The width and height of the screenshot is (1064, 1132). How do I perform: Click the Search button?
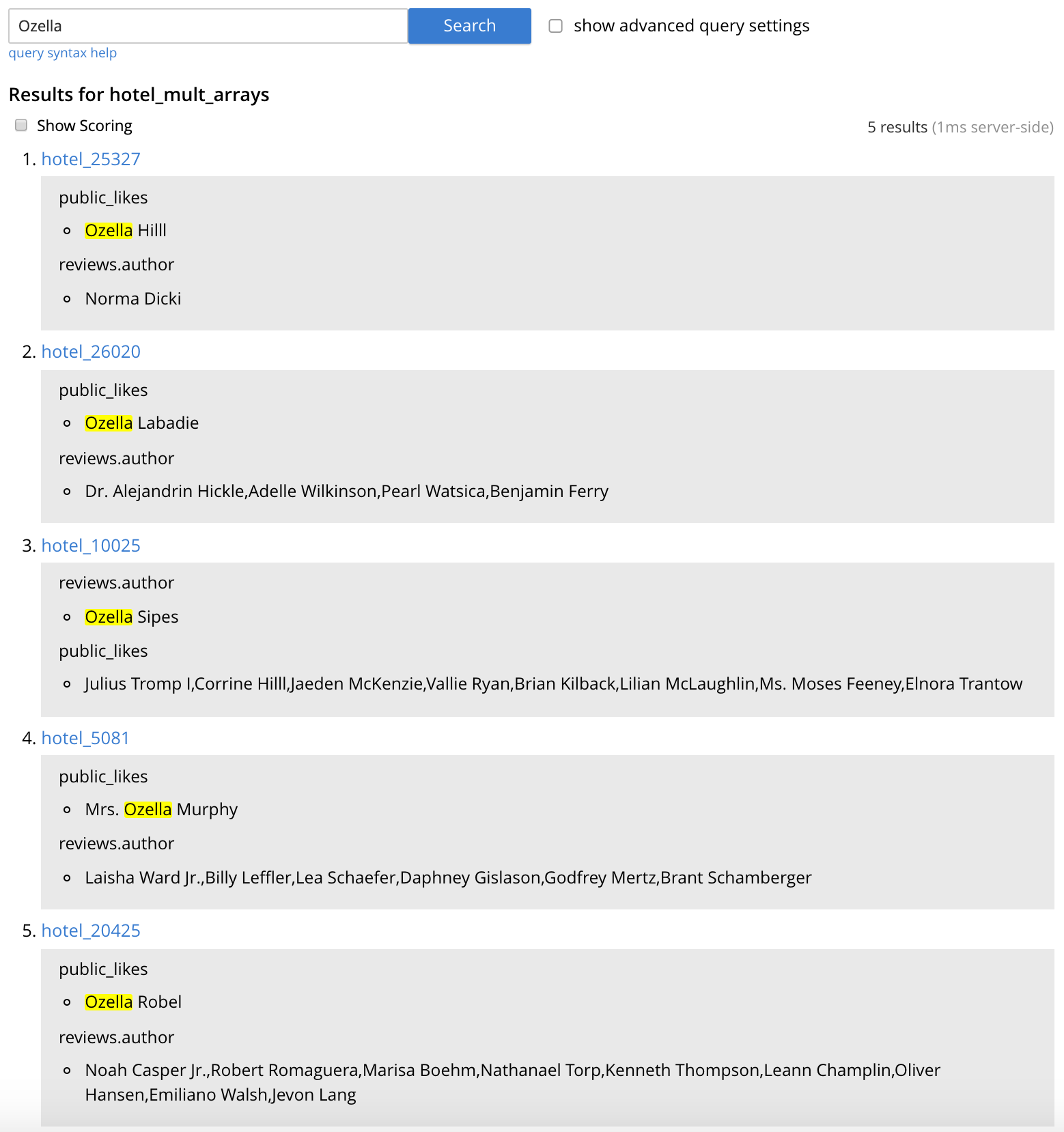(469, 26)
